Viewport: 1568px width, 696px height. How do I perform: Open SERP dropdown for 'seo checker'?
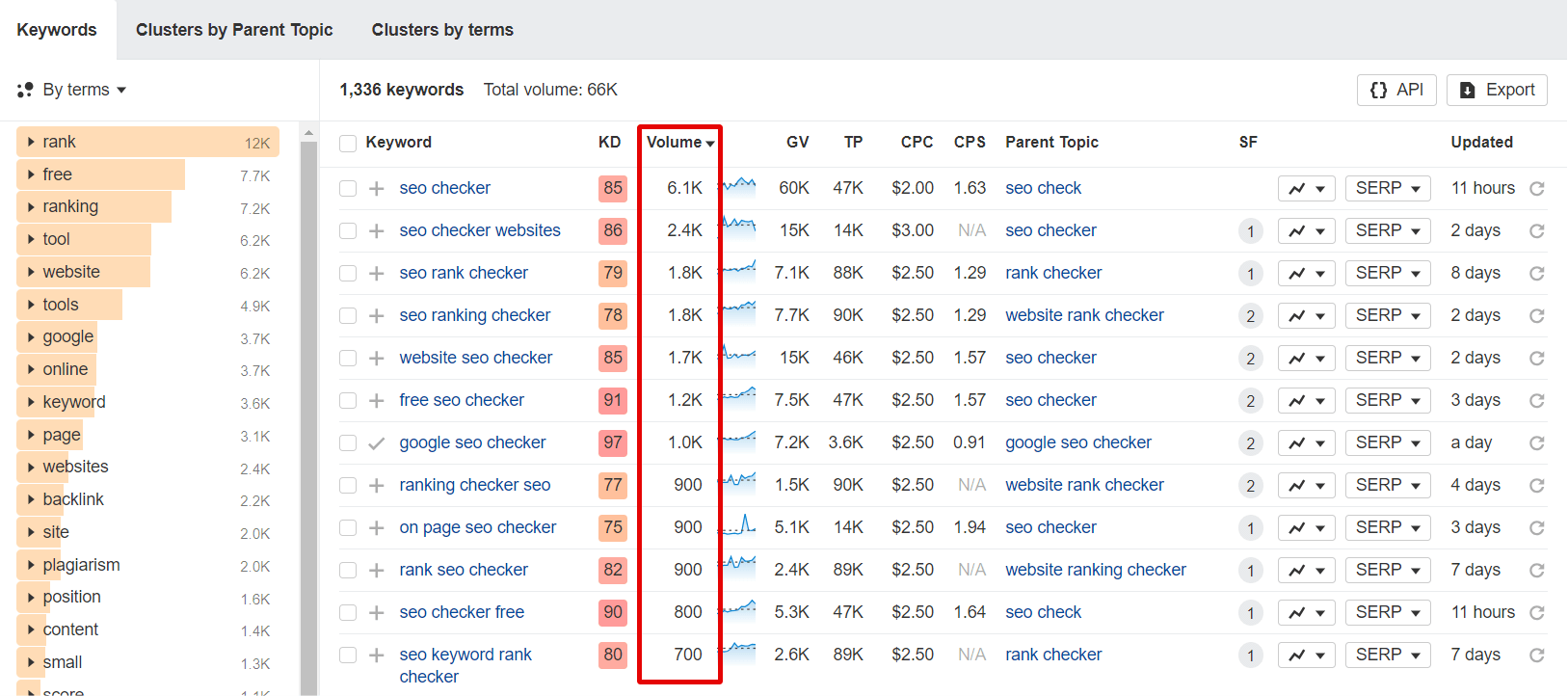1388,188
